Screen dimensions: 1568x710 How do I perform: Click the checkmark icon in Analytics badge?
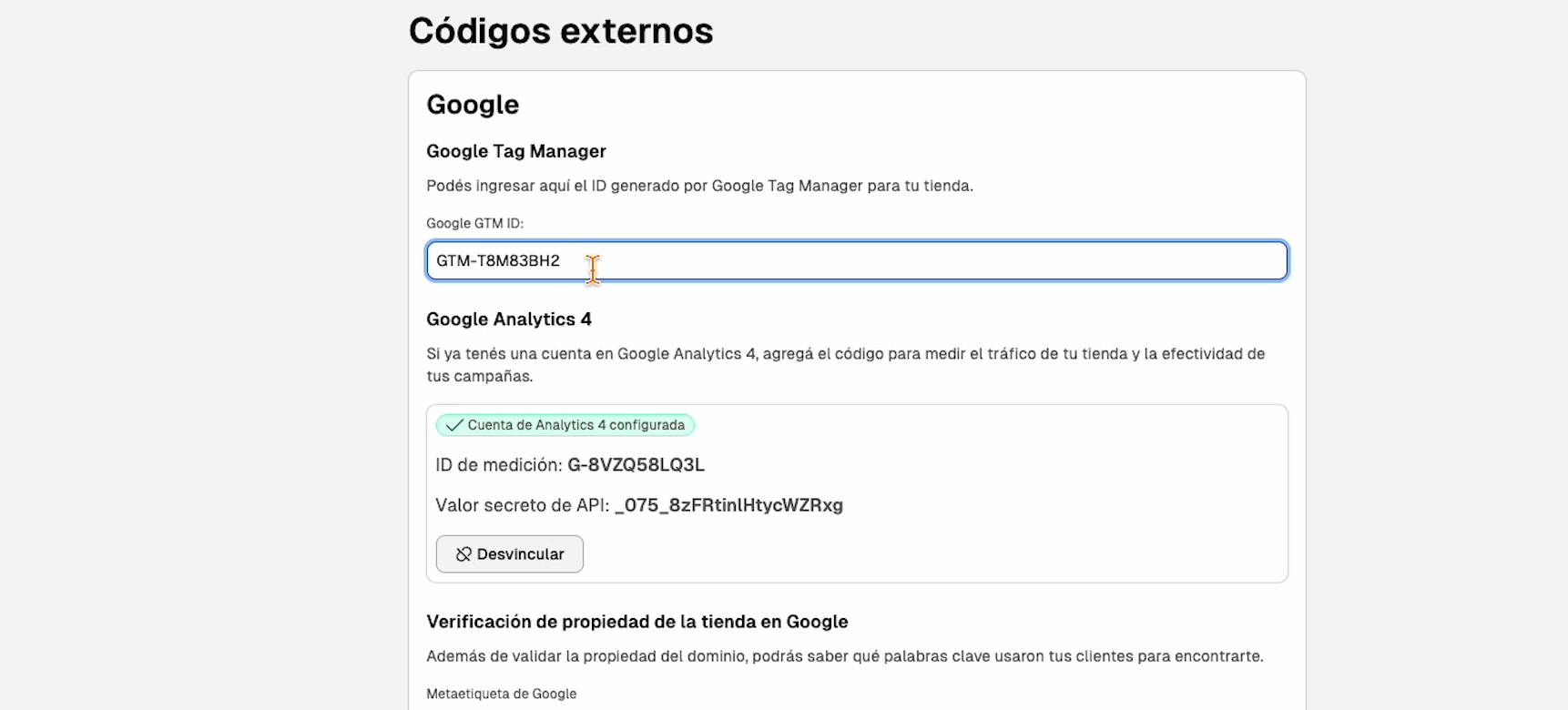coord(454,425)
